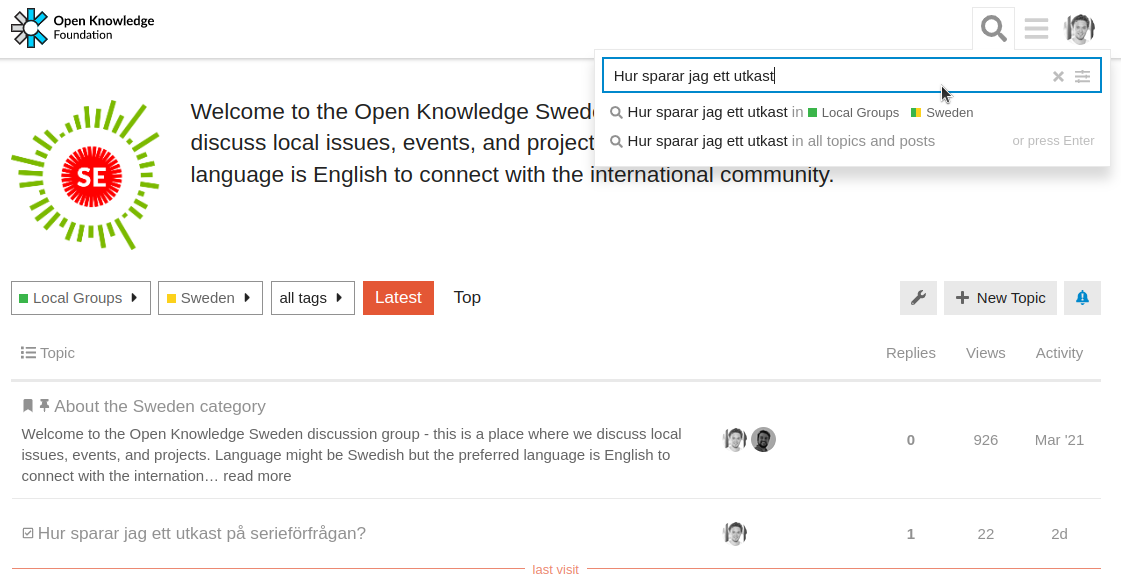The height and width of the screenshot is (576, 1121).
Task: Expand the Local Groups category dropdown
Action: click(x=80, y=298)
